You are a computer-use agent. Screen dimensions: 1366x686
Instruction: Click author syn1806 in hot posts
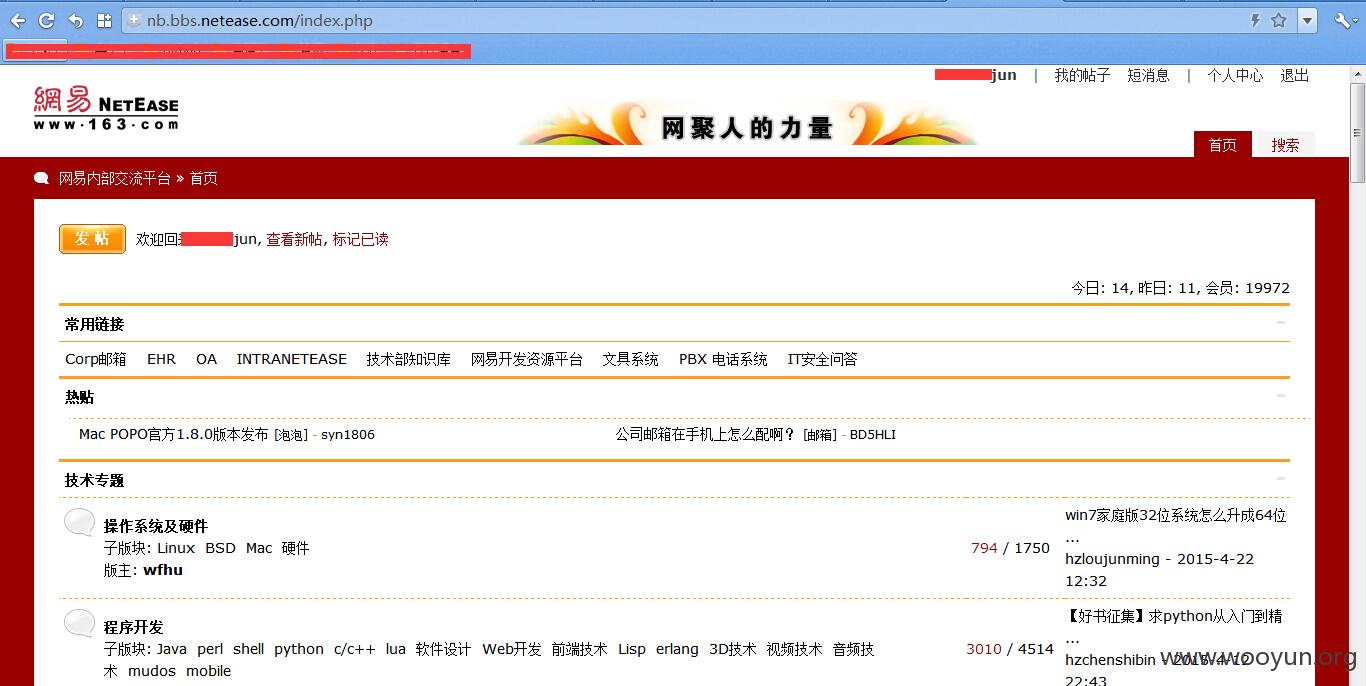pos(348,434)
